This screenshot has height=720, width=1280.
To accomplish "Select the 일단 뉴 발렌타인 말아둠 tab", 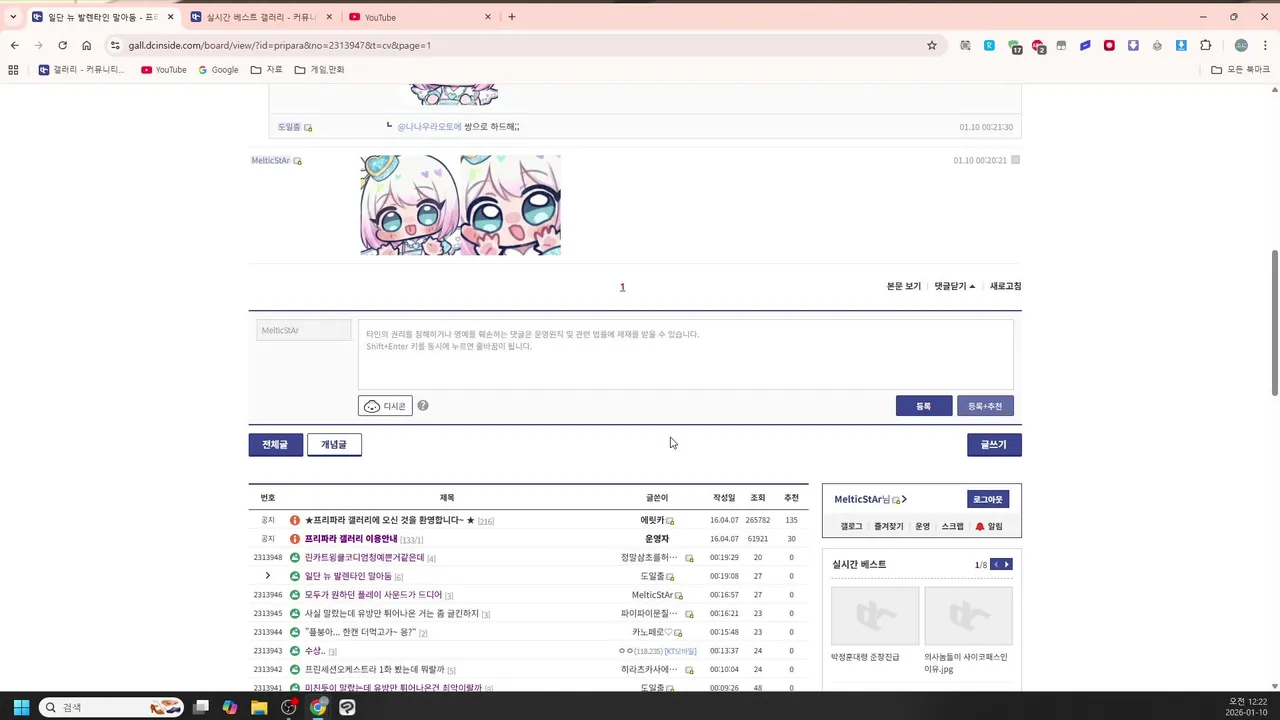I will pos(102,17).
